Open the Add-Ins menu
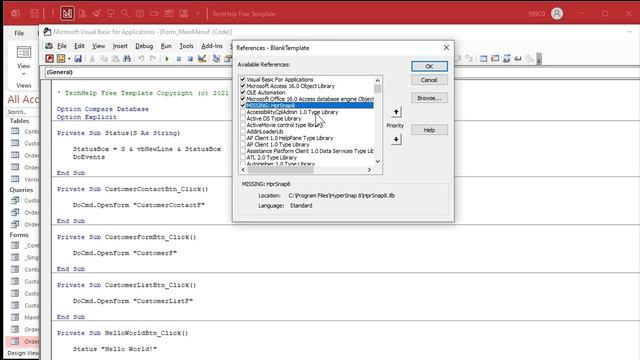The width and height of the screenshot is (640, 360). (x=212, y=46)
